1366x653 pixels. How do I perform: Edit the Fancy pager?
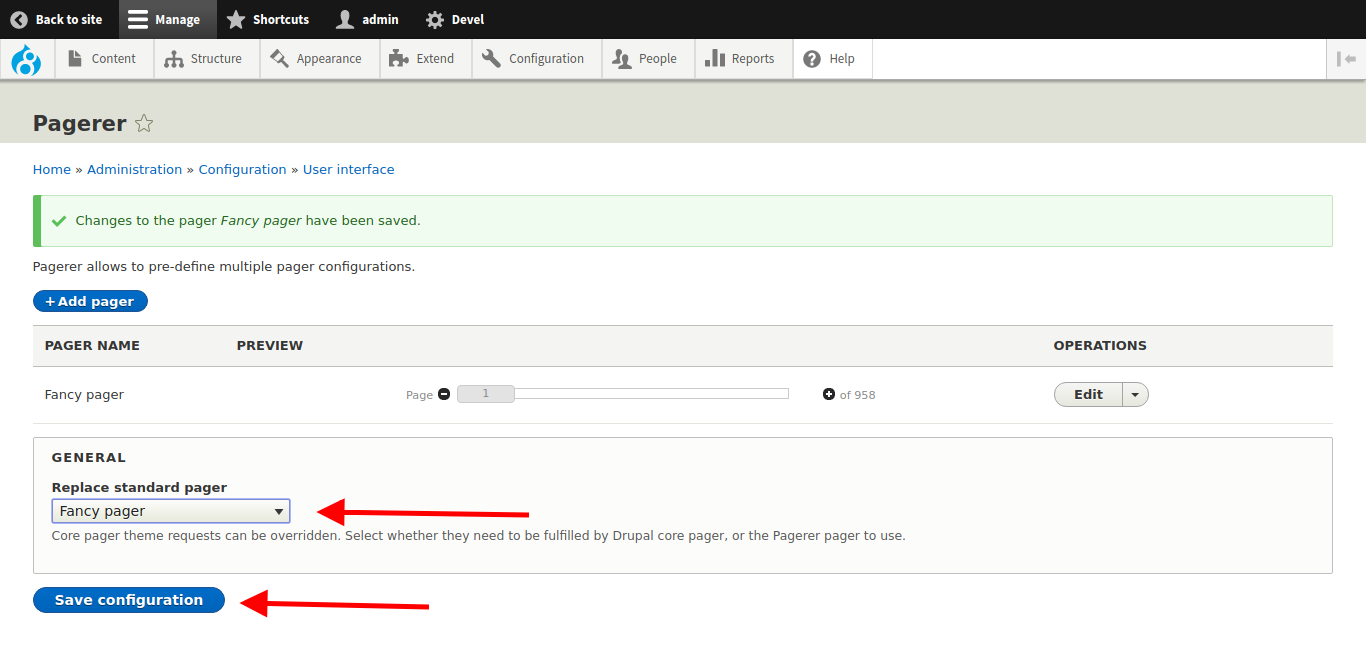pos(1088,395)
